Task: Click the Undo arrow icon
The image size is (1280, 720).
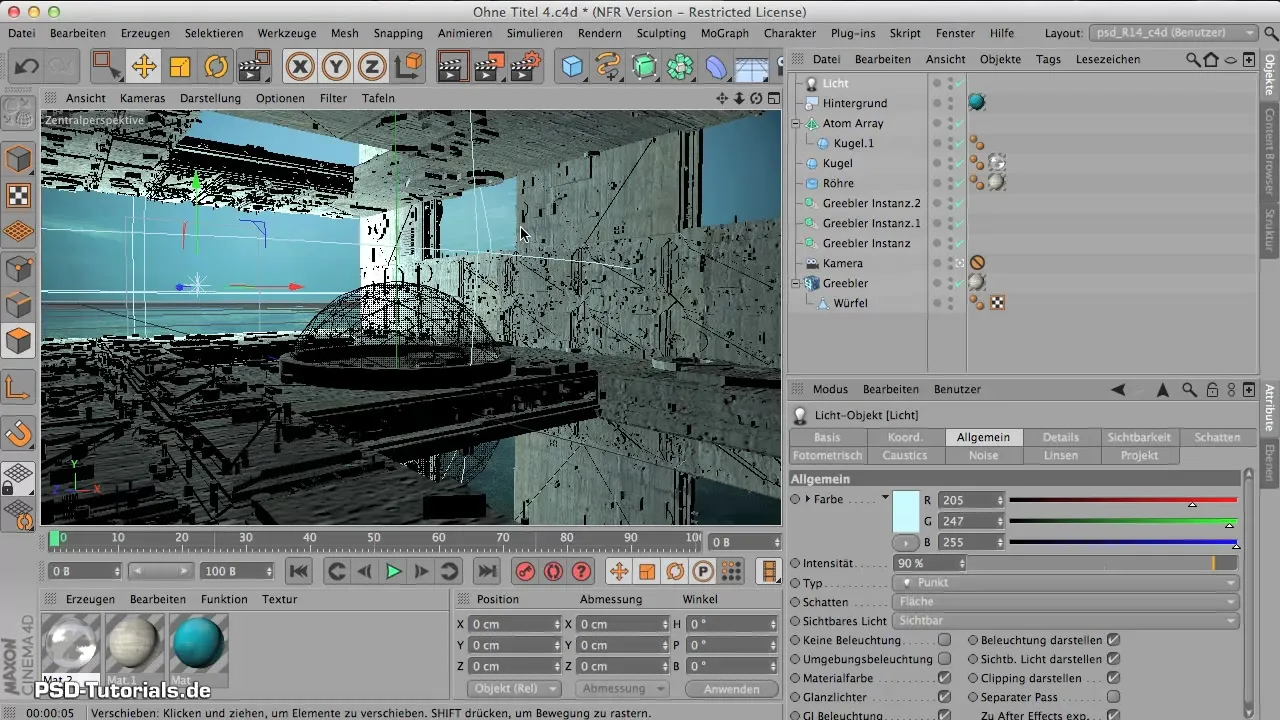Action: pyautogui.click(x=27, y=67)
